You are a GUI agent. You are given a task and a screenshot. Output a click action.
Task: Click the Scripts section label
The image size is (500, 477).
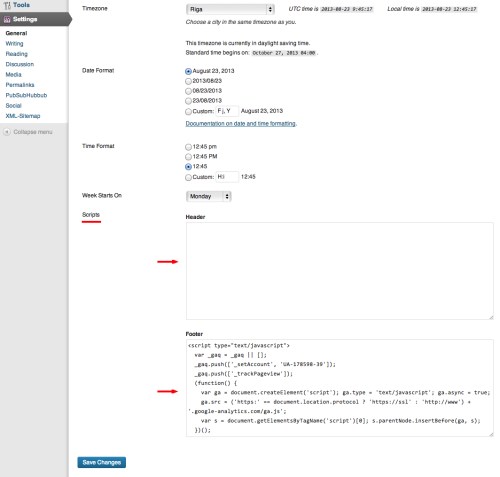pos(91,215)
